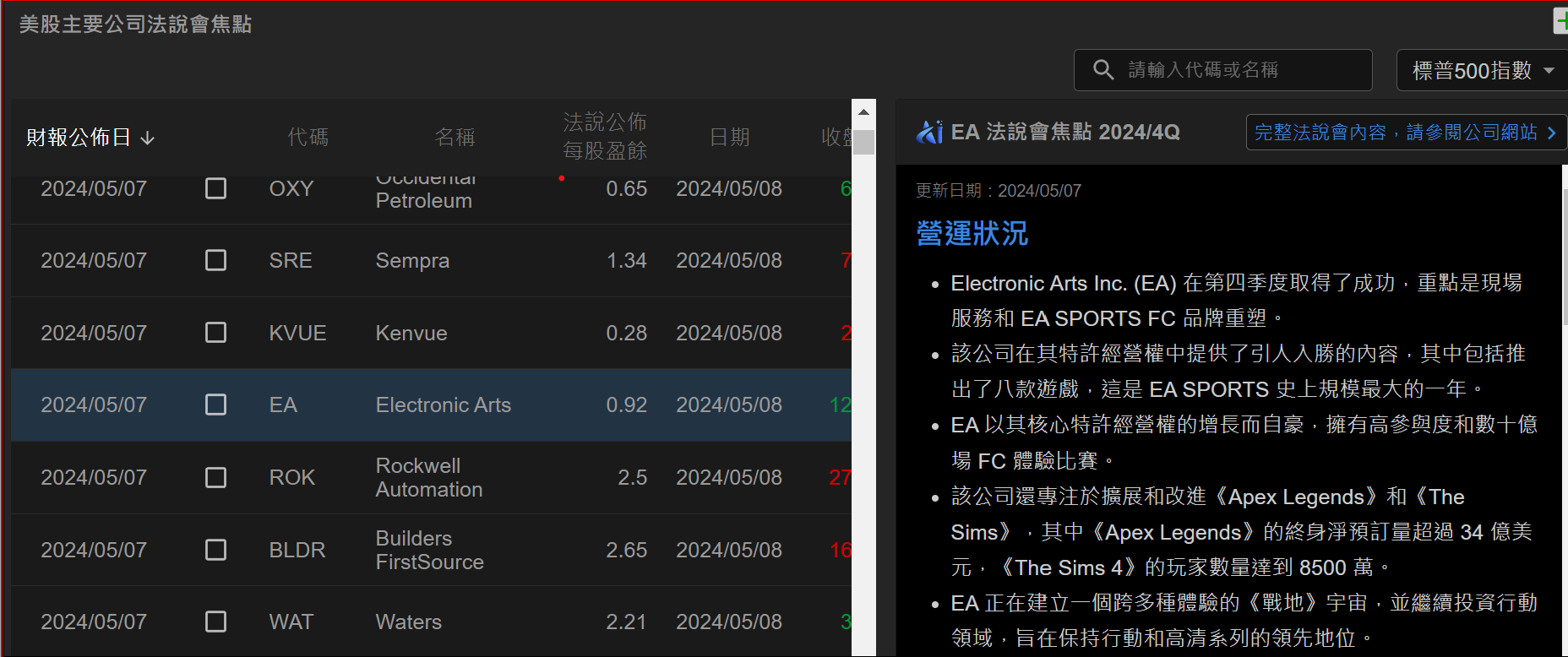Select the Rockwell Automation row
The width and height of the screenshot is (1568, 657).
(x=429, y=478)
